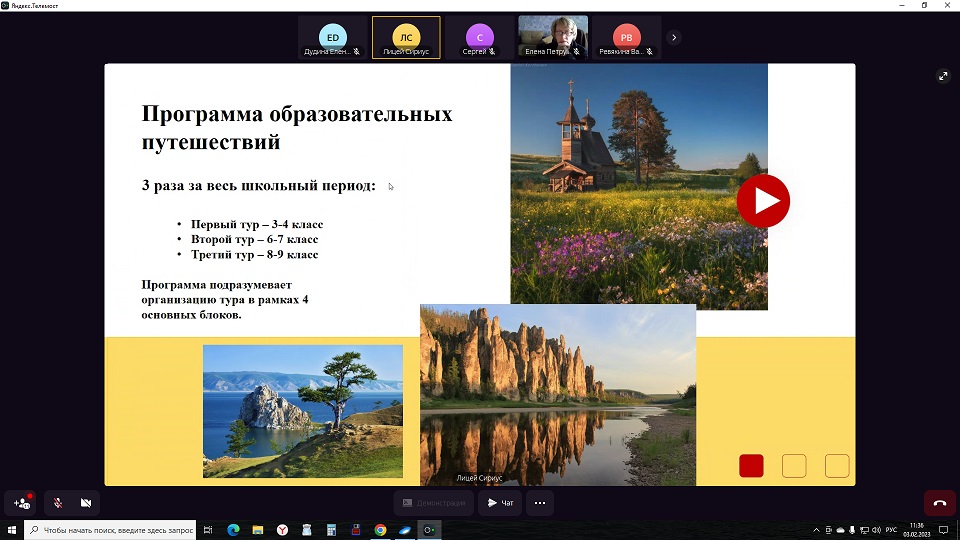The height and width of the screenshot is (540, 960).
Task: Open the add participants panel
Action: [x=22, y=503]
